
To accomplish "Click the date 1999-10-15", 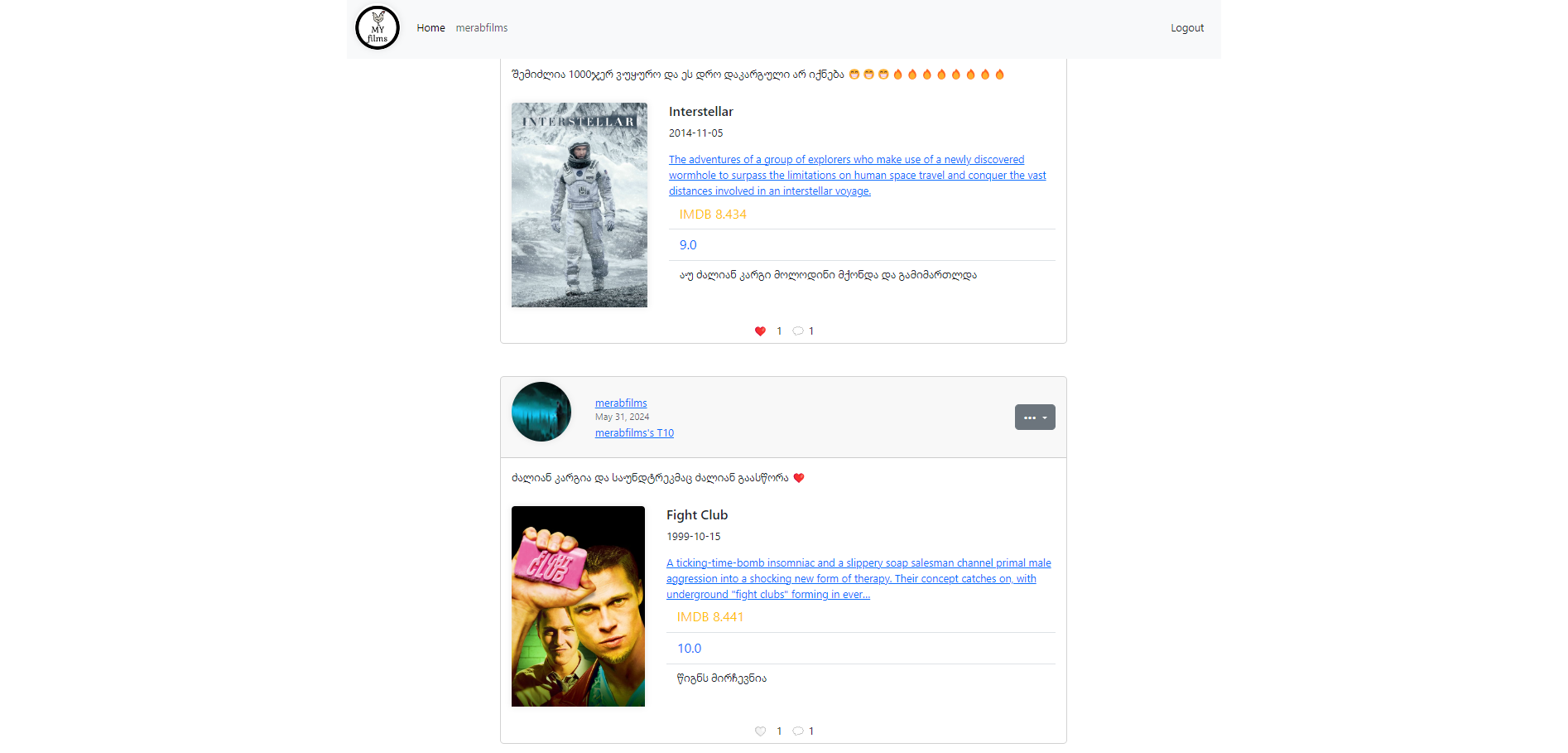I will 694,537.
